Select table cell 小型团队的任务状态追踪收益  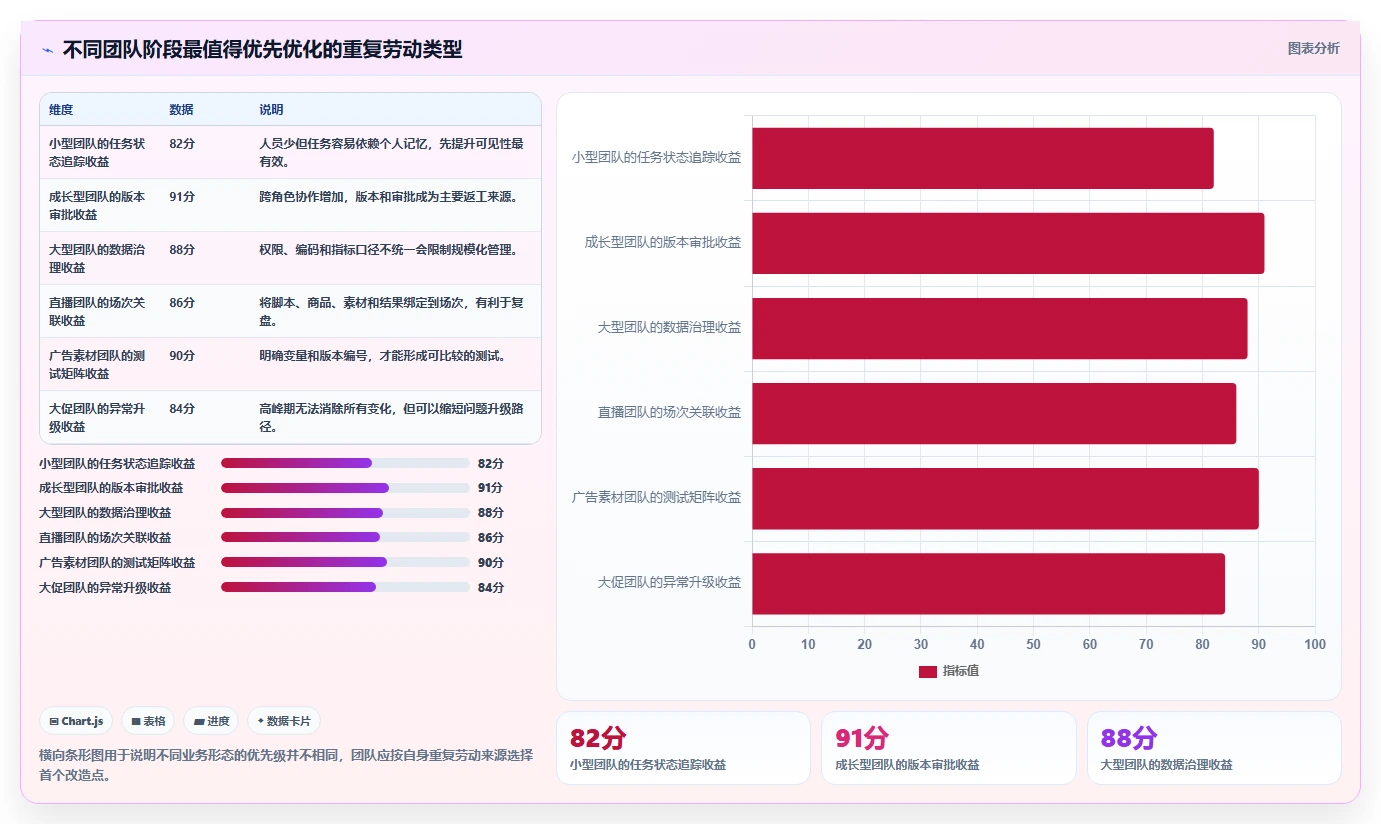tap(98, 152)
